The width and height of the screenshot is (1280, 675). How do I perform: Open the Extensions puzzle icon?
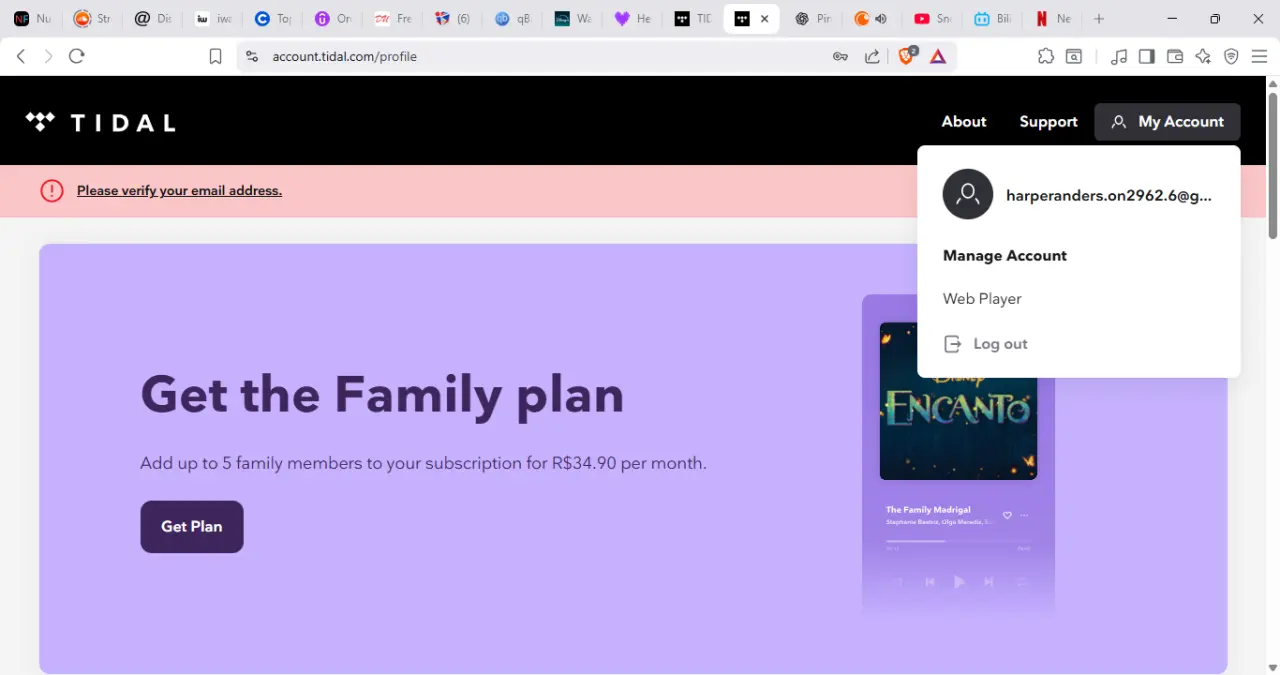[1046, 57]
